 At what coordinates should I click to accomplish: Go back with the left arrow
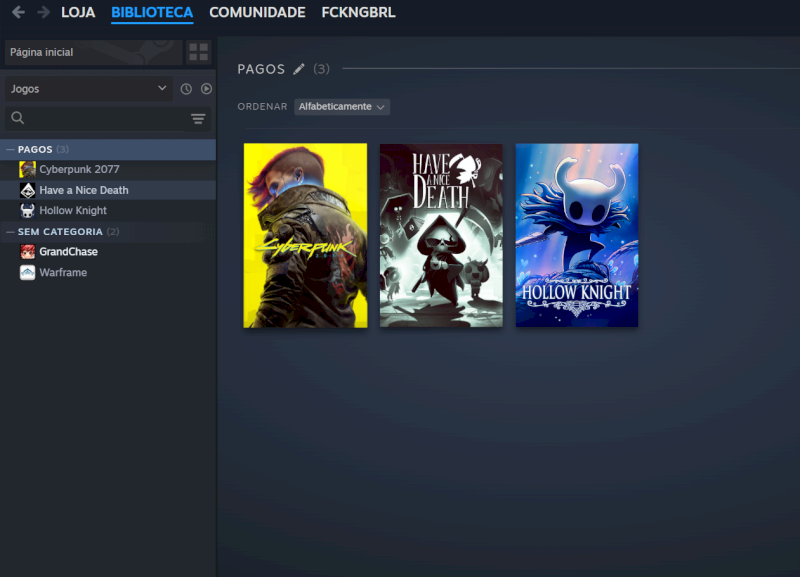coord(18,12)
